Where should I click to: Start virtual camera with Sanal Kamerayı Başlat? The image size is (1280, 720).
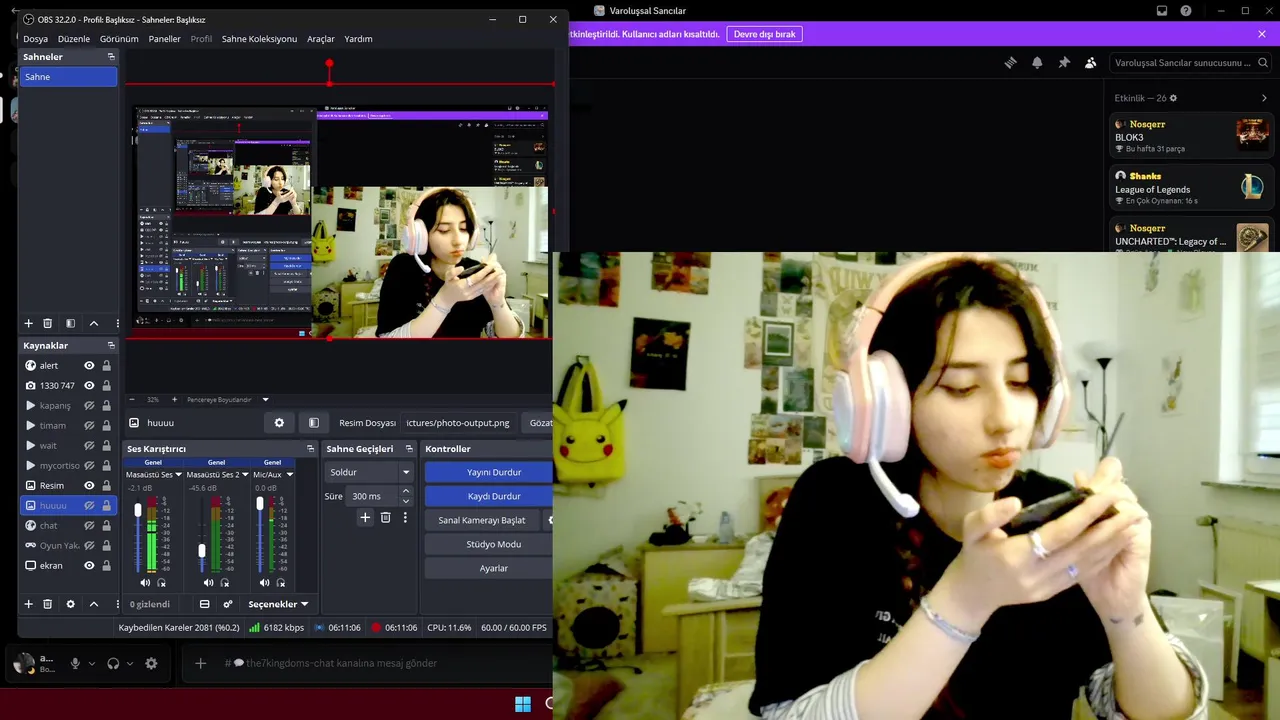click(482, 520)
